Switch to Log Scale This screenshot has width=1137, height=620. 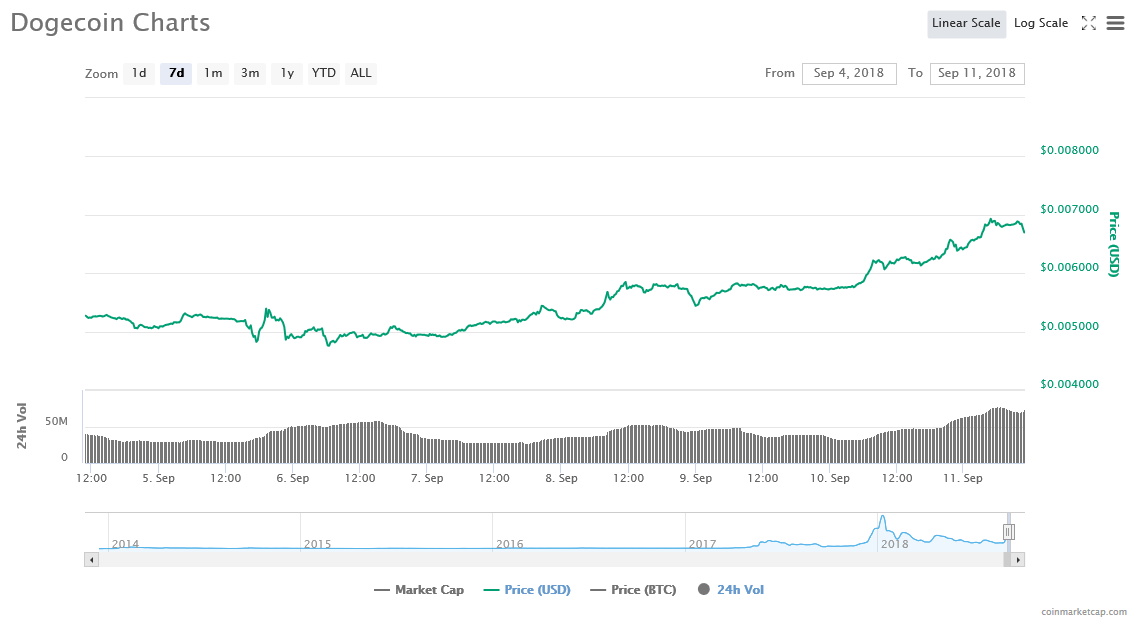pos(1041,23)
